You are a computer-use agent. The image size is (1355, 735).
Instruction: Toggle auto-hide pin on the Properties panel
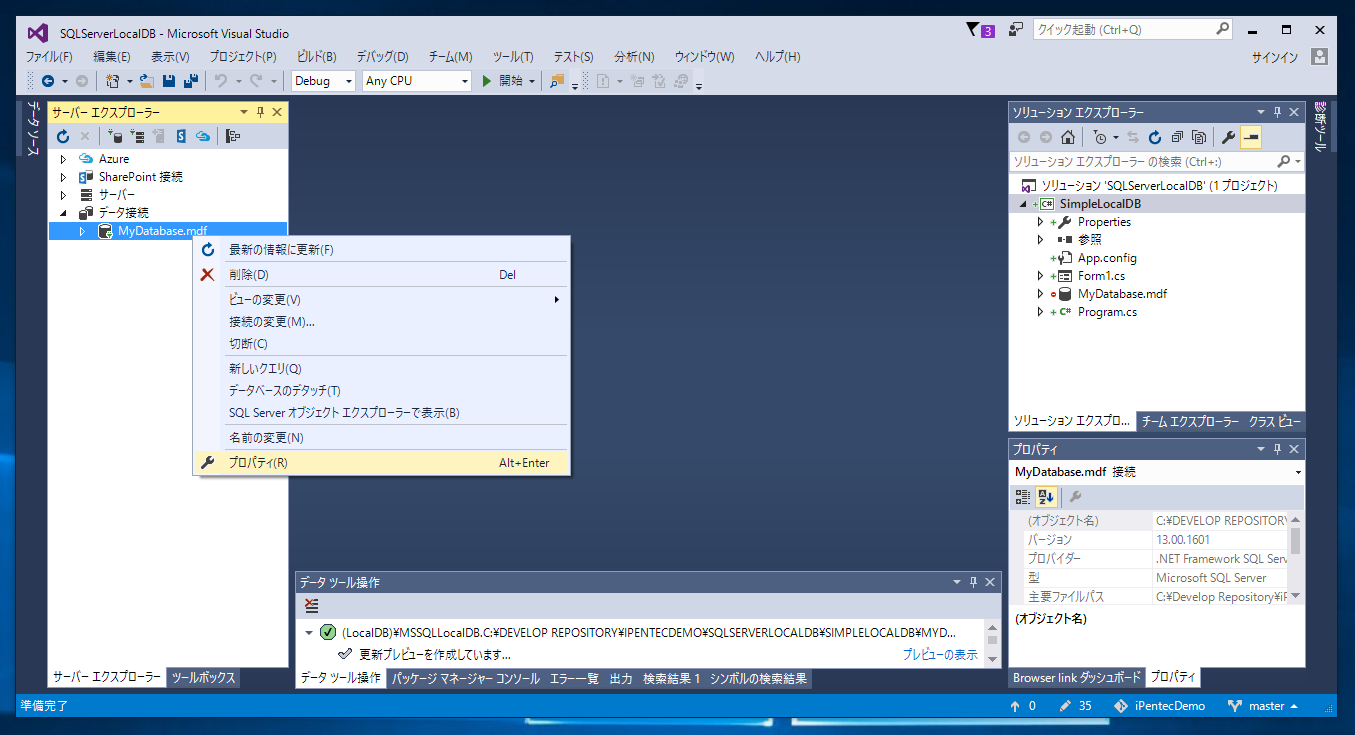point(1278,449)
